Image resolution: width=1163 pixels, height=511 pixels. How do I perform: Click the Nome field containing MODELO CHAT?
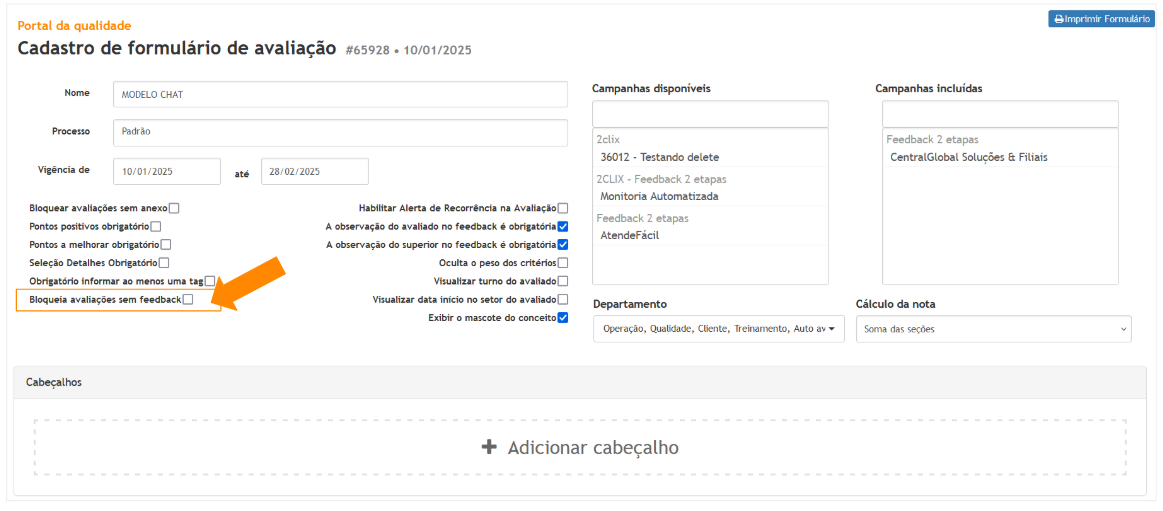(x=340, y=94)
